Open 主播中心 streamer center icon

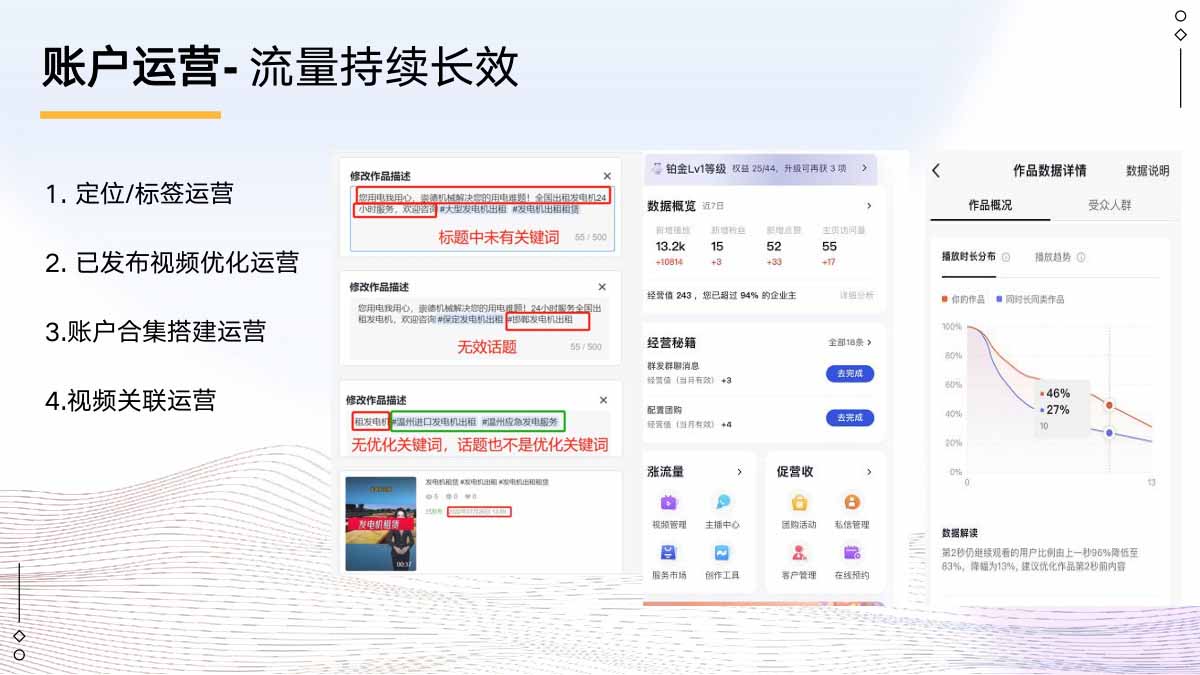[722, 503]
